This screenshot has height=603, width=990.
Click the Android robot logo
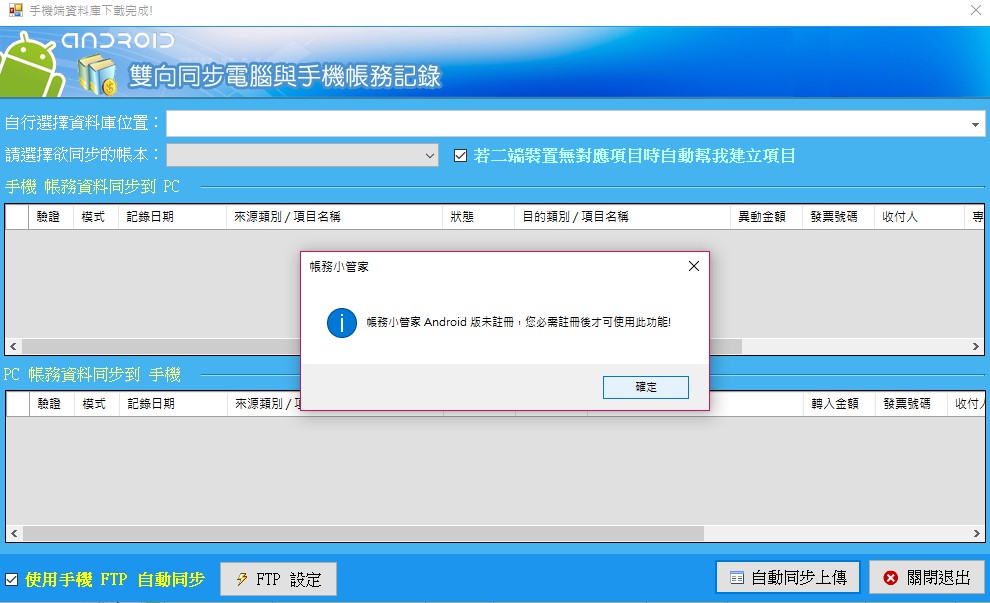[x=32, y=65]
